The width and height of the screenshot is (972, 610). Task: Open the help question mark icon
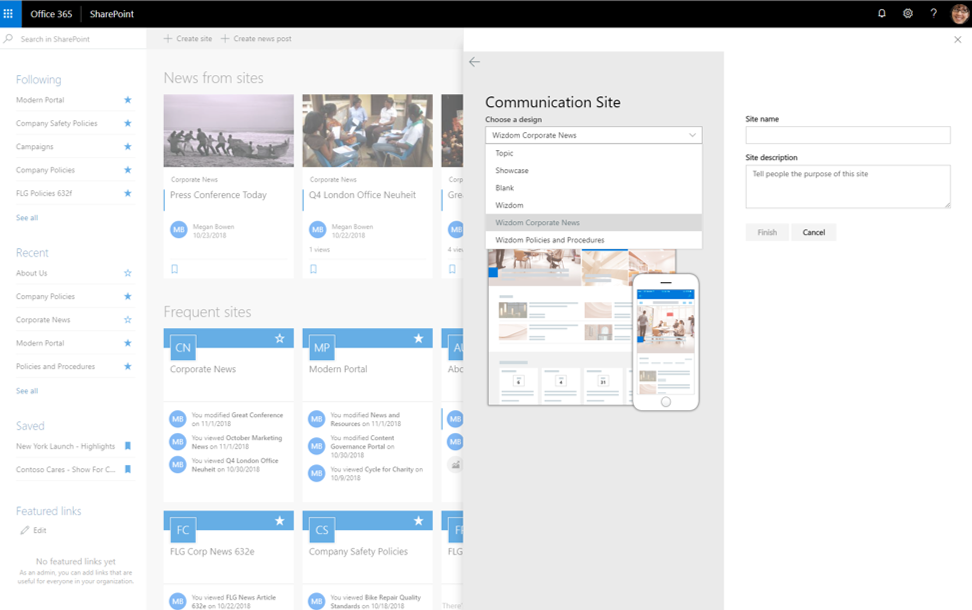point(934,13)
